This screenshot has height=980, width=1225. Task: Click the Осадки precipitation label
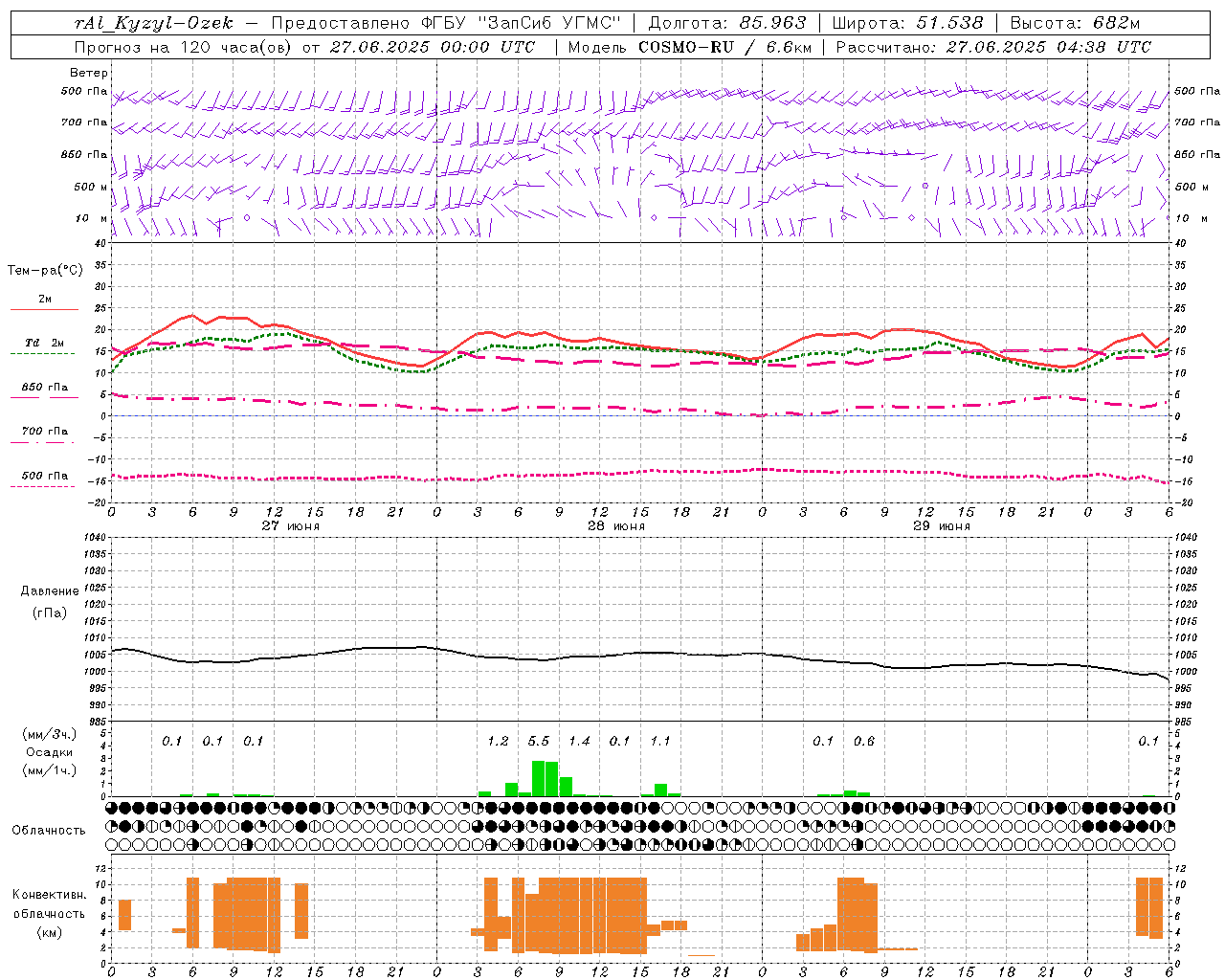50,752
